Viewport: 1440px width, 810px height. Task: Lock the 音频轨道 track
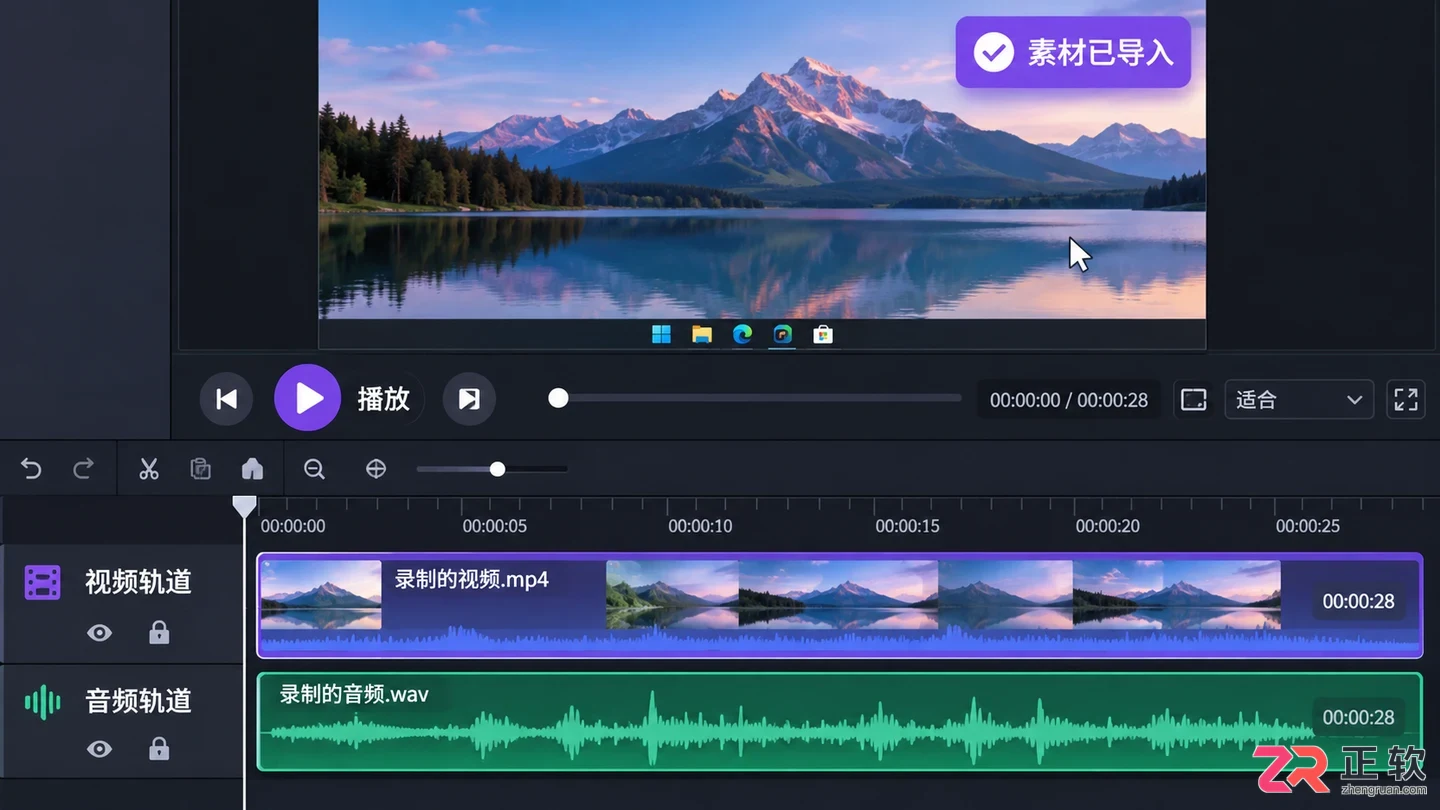[159, 748]
